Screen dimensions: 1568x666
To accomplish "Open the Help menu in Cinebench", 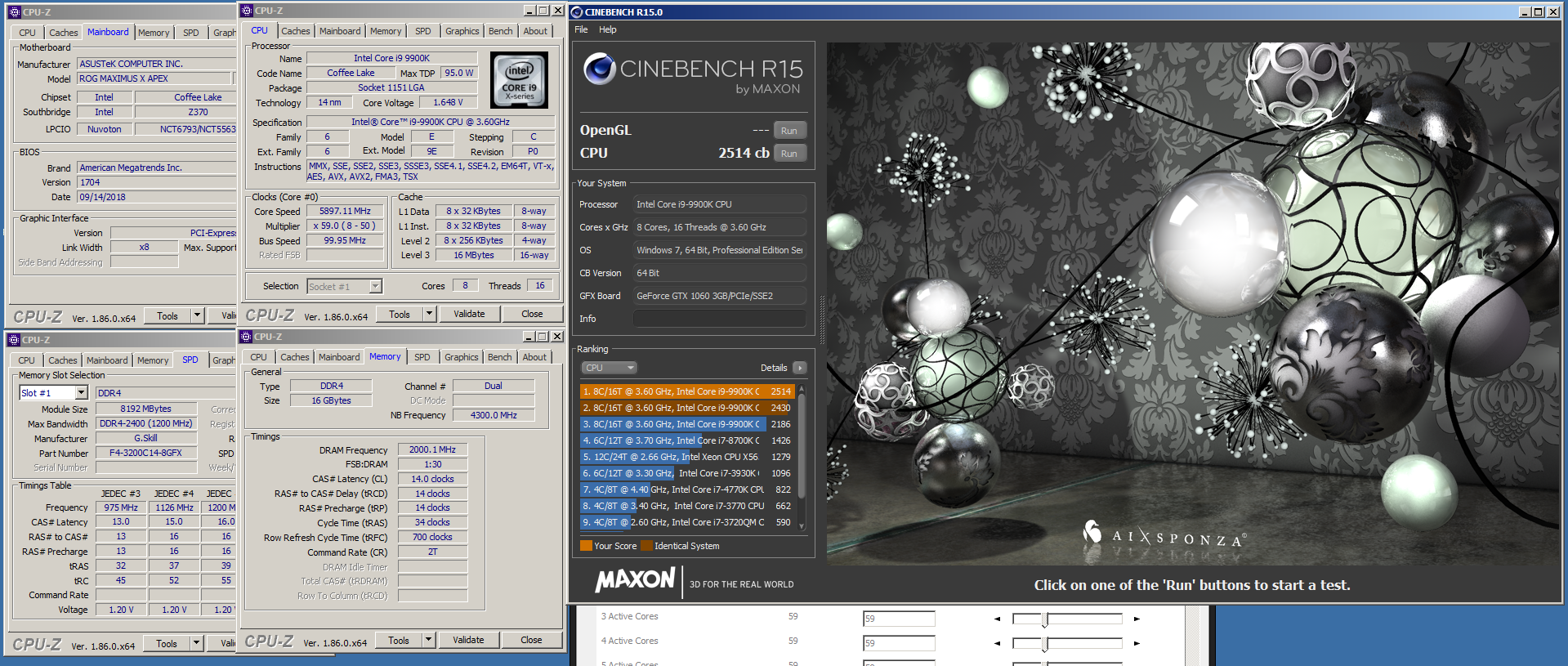I will point(607,29).
